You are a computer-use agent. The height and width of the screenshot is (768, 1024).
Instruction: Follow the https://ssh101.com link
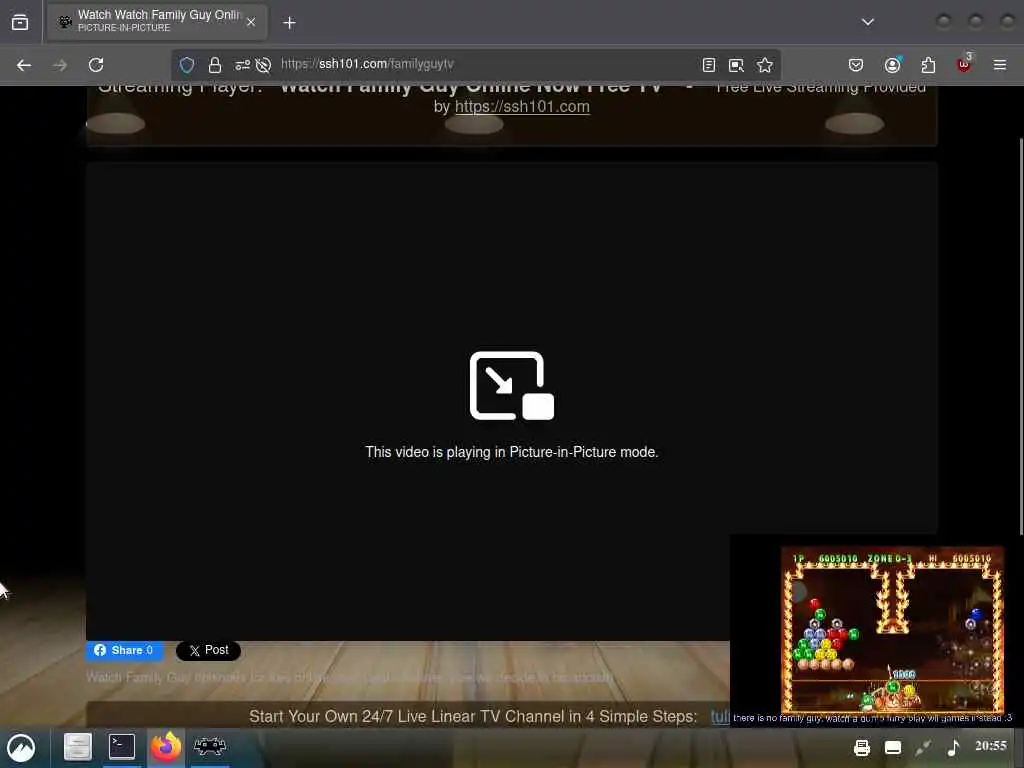(522, 106)
